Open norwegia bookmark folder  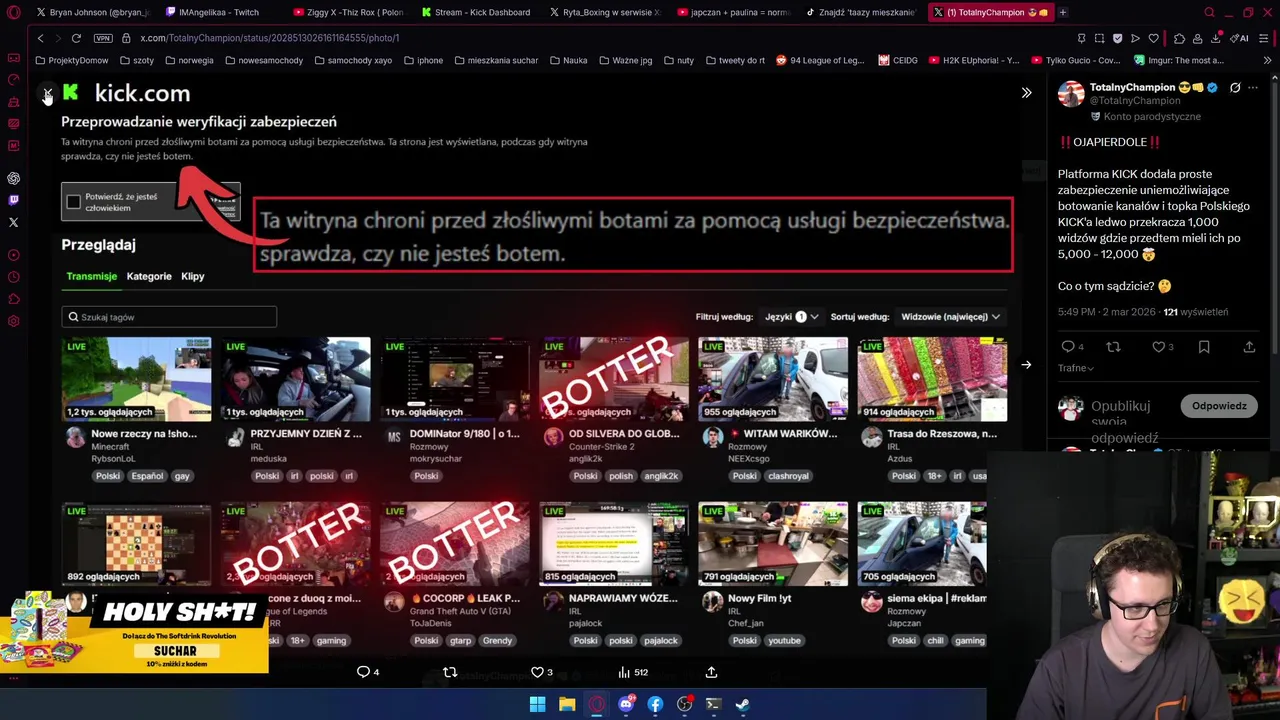pyautogui.click(x=188, y=60)
